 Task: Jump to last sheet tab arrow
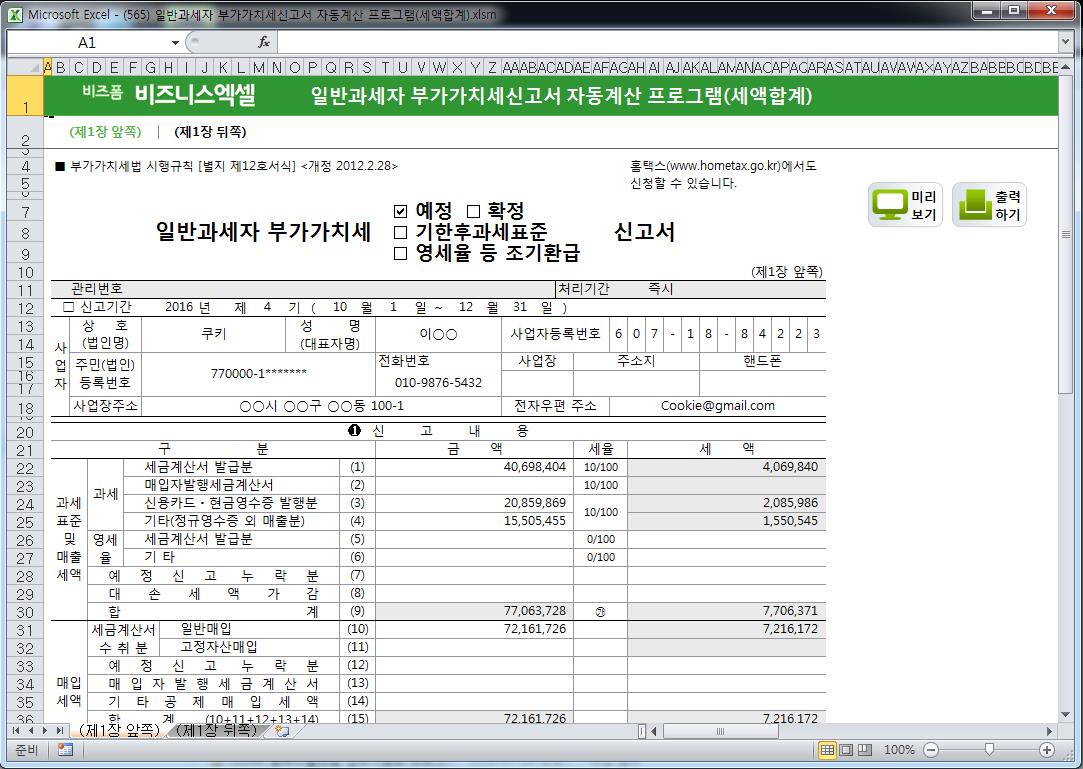[60, 730]
